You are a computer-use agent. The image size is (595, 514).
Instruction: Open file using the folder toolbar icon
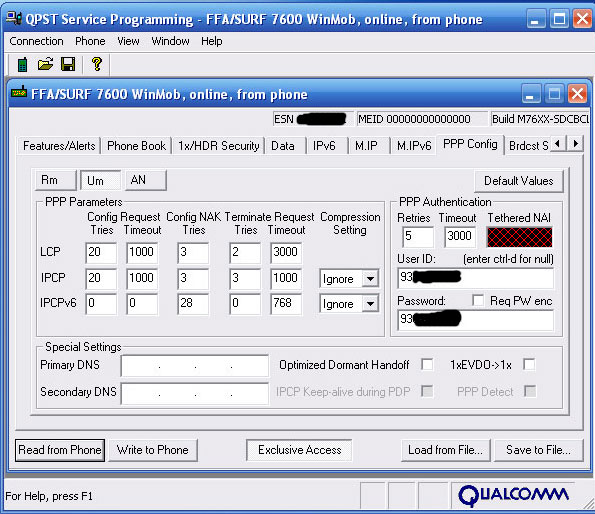[x=46, y=64]
